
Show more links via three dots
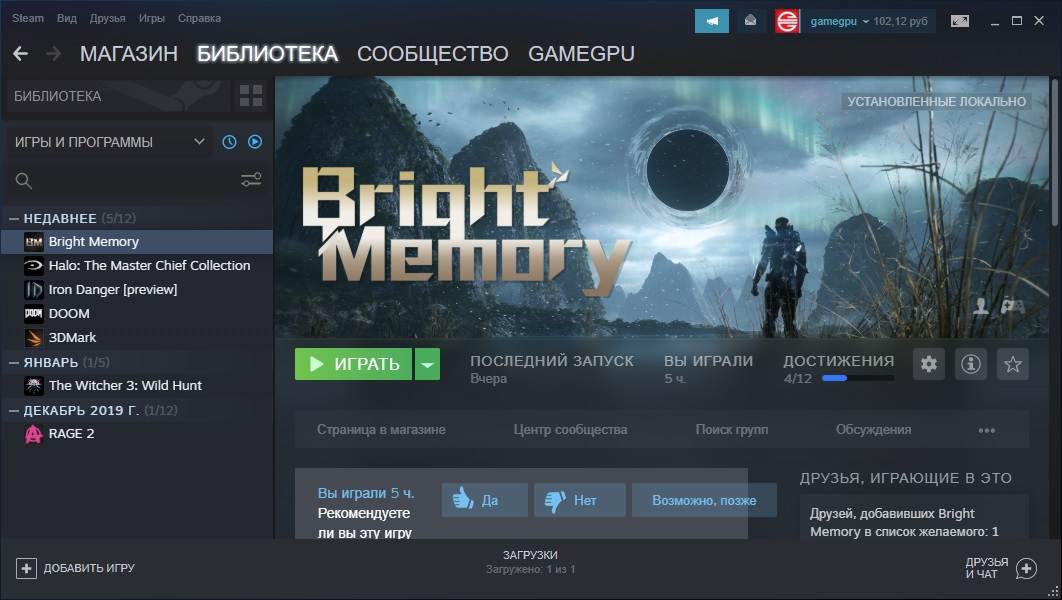987,430
